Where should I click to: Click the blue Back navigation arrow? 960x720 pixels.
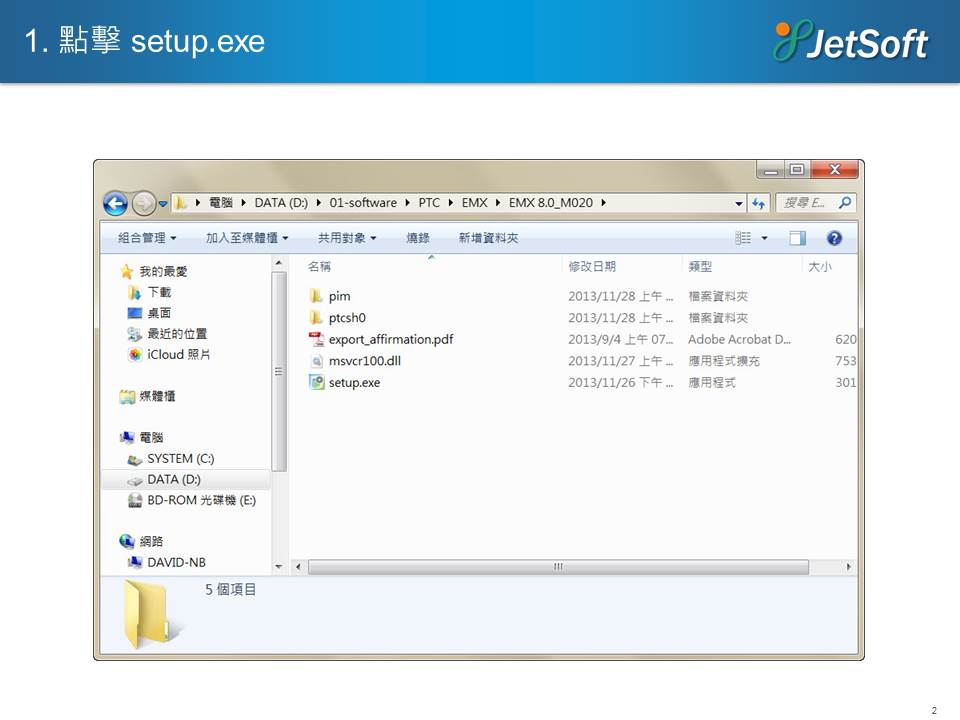click(116, 203)
